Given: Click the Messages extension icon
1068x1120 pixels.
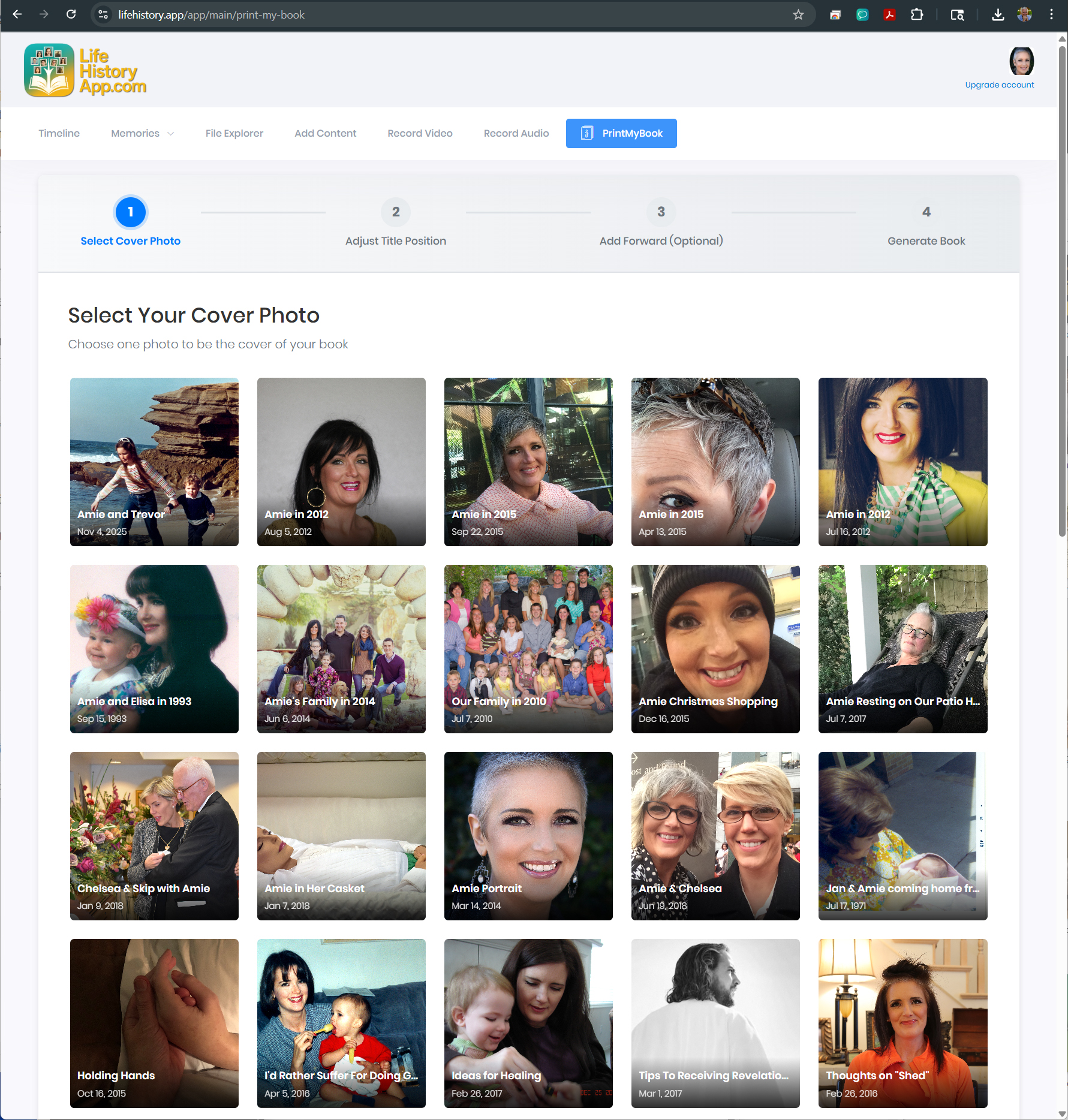Looking at the screenshot, I should pyautogui.click(x=863, y=14).
